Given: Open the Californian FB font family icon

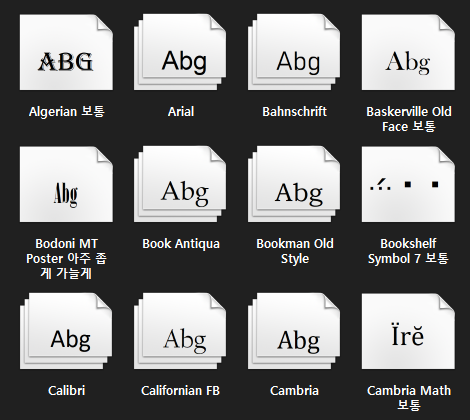Looking at the screenshot, I should click(x=180, y=331).
